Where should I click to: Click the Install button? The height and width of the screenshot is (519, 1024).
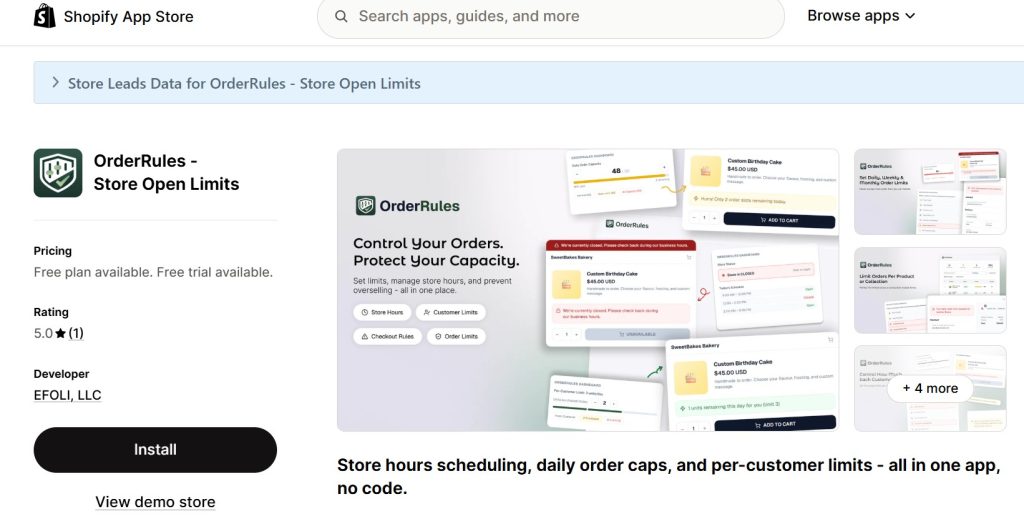pos(155,450)
